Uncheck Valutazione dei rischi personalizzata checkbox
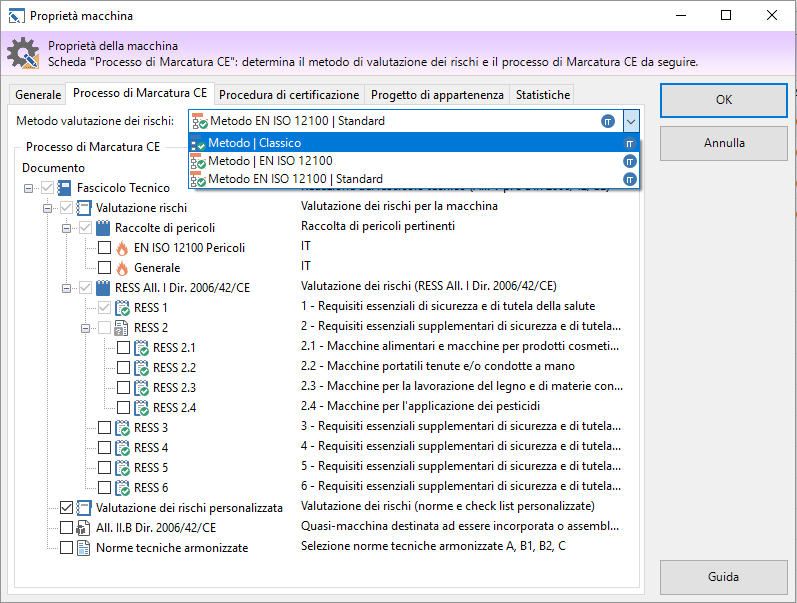This screenshot has height=603, width=797. (66, 508)
